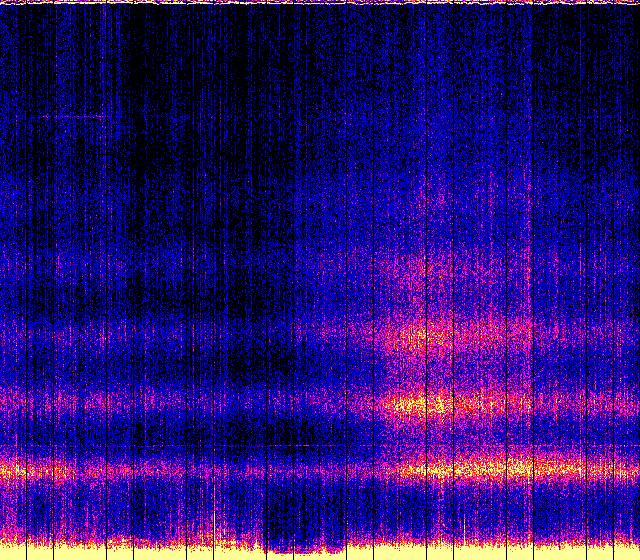Click the dark void left of the hotspots

point(260,360)
